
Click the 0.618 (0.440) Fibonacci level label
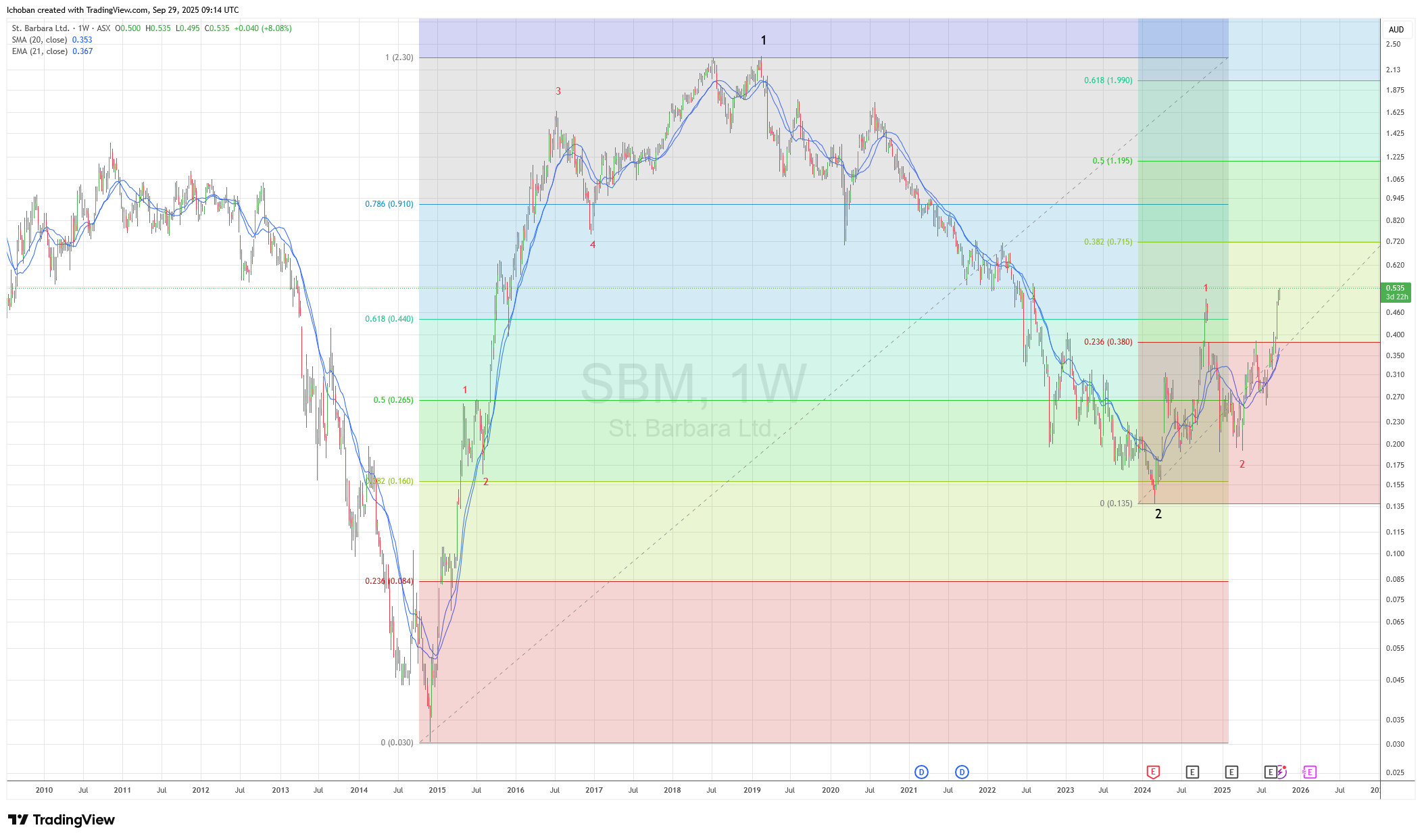(x=389, y=319)
